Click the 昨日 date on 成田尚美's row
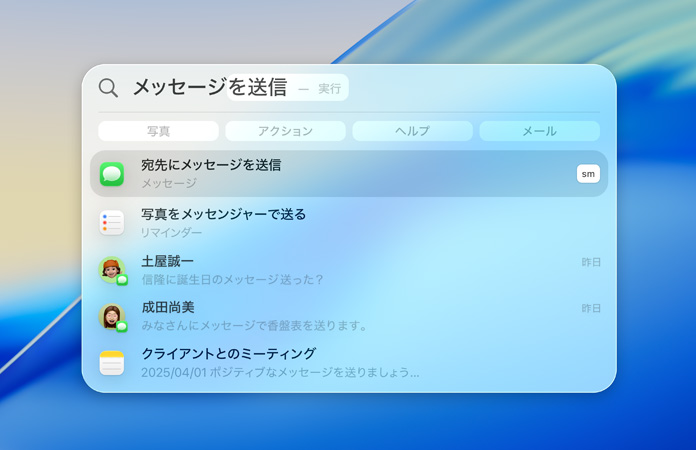696x450 pixels. point(591,309)
